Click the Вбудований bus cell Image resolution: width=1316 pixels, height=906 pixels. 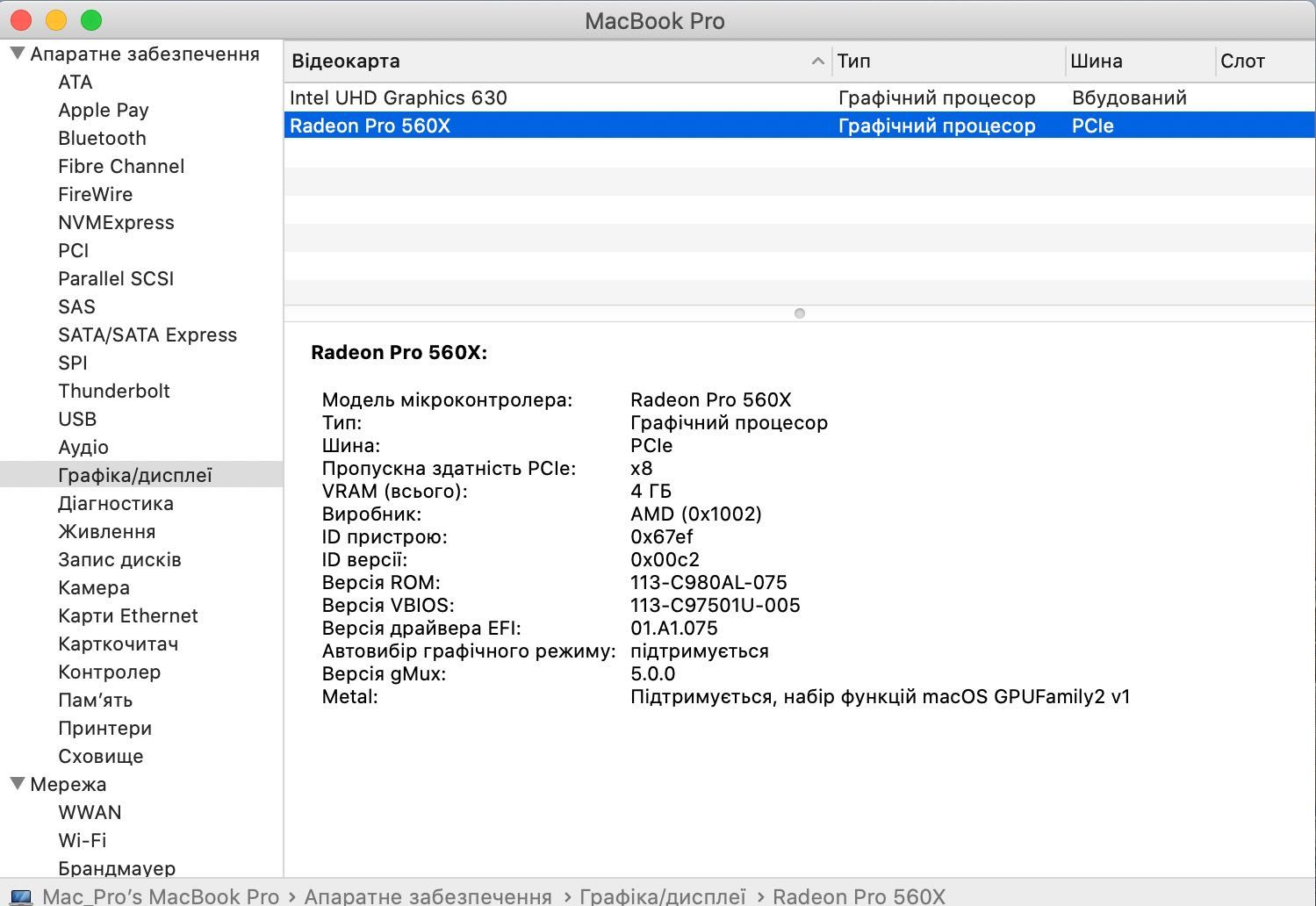pos(1129,97)
